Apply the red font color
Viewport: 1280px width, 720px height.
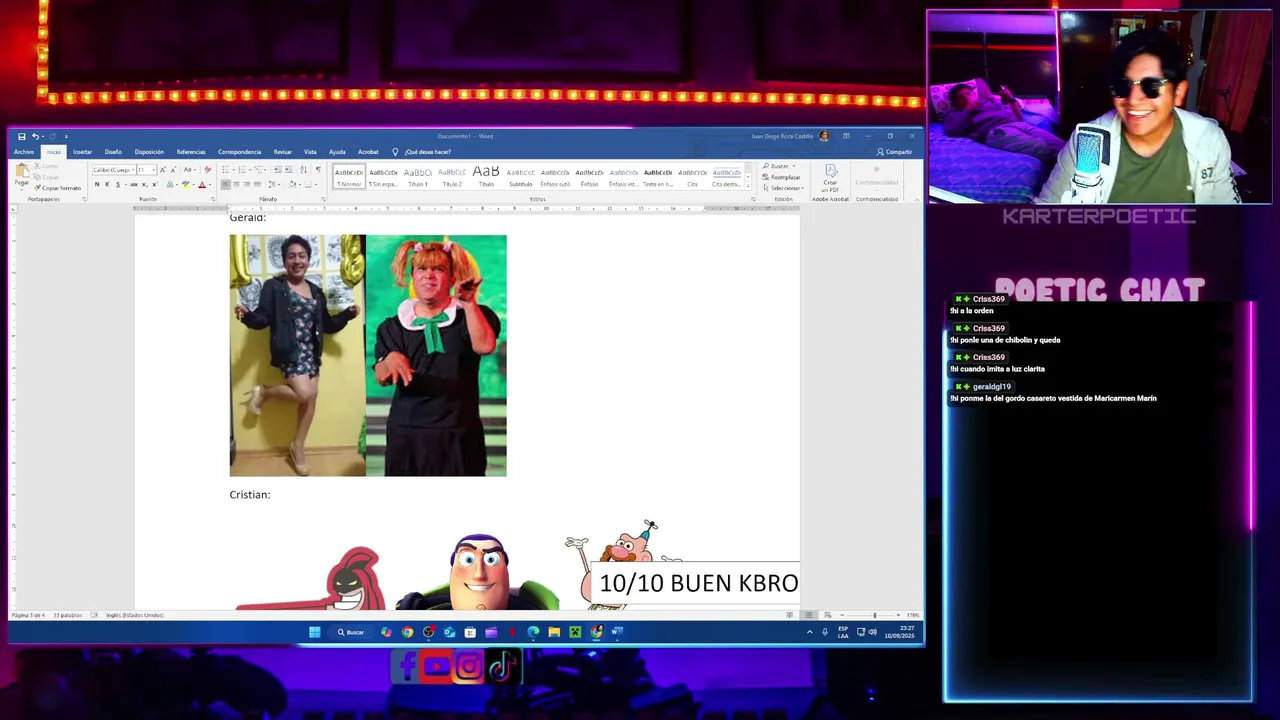coord(202,184)
